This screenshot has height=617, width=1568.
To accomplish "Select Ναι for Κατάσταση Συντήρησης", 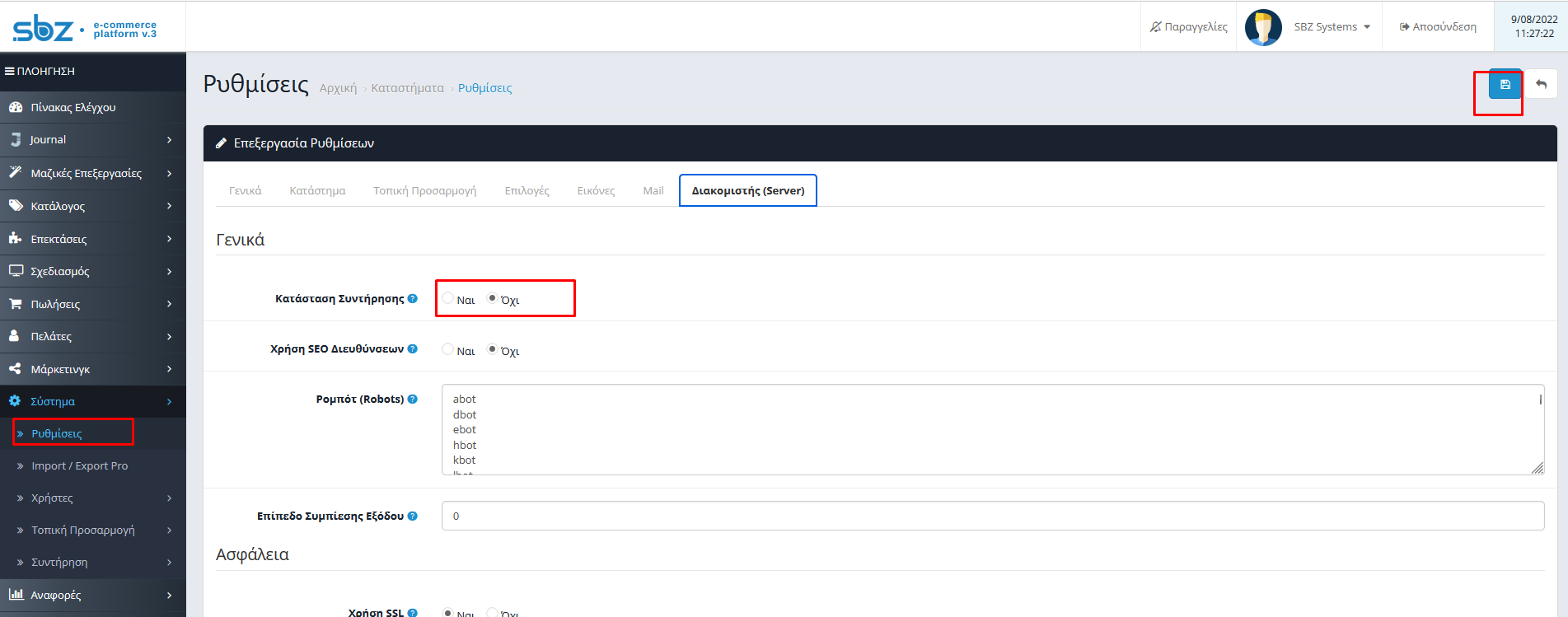I will (448, 298).
